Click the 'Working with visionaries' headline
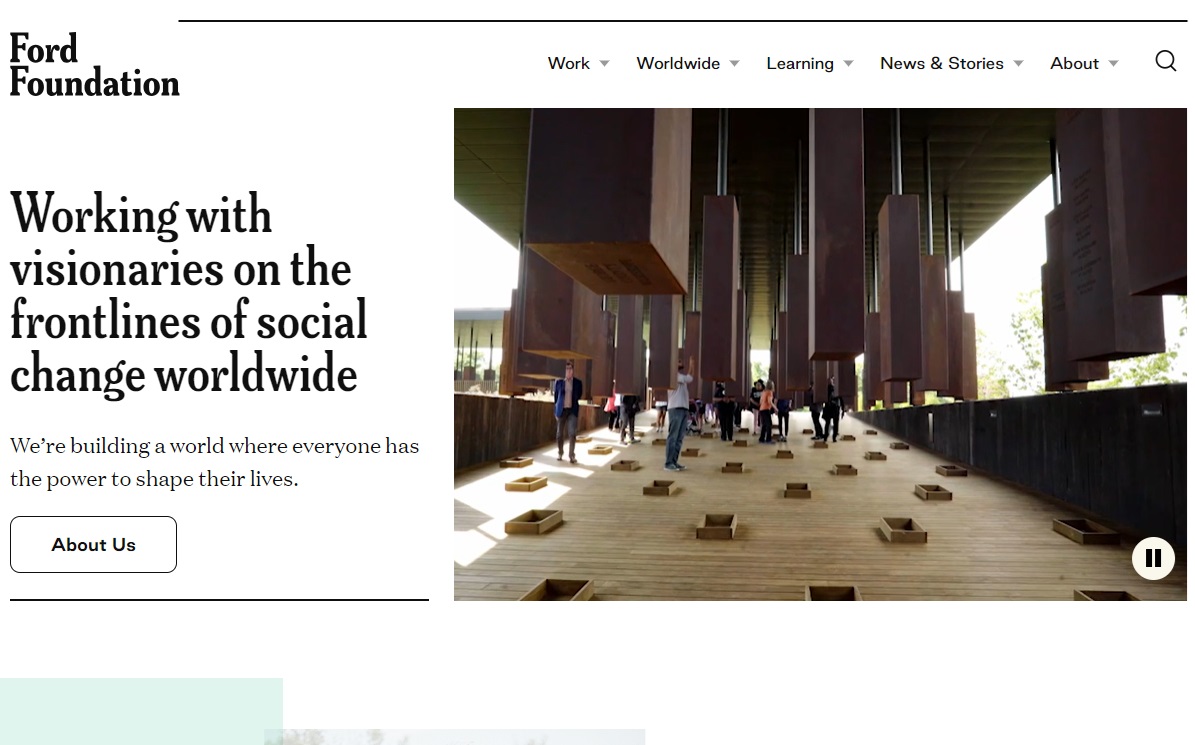1195x745 pixels. [189, 294]
